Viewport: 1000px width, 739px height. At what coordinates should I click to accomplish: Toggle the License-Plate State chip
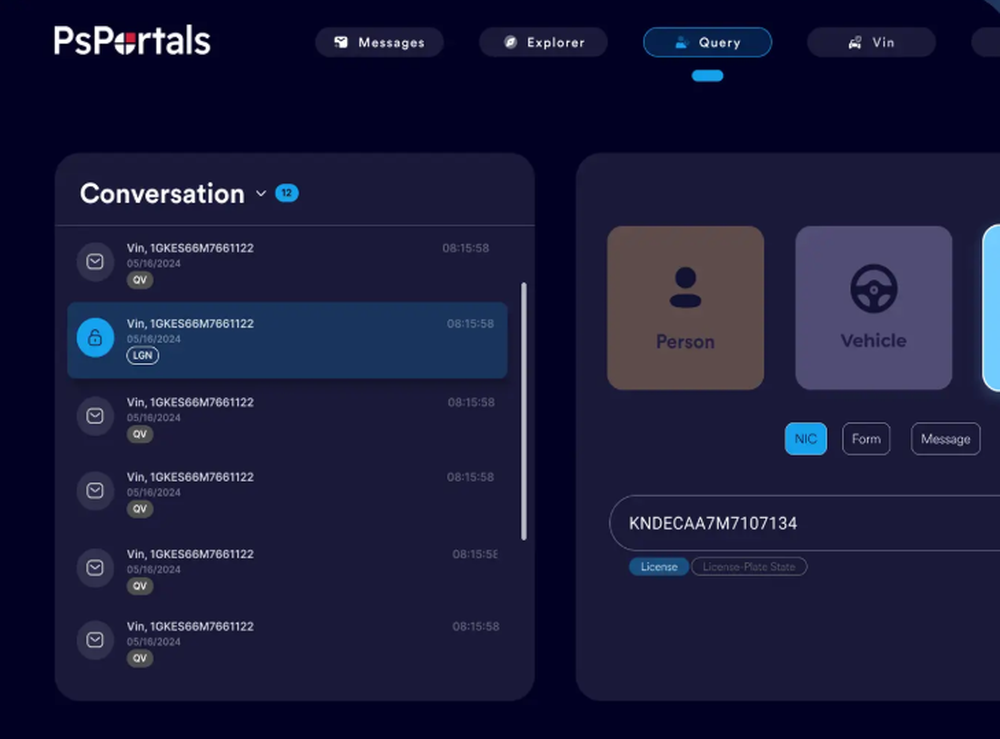click(748, 566)
